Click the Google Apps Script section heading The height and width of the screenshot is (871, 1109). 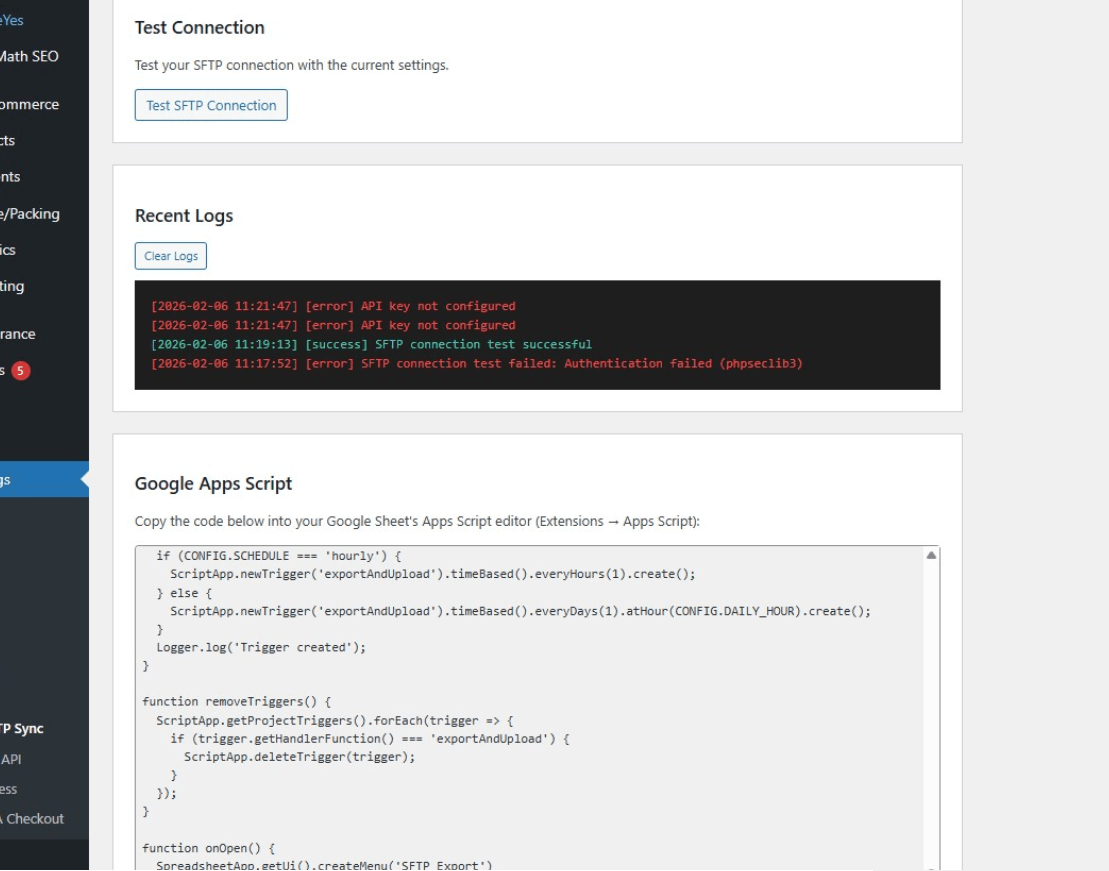coord(213,484)
